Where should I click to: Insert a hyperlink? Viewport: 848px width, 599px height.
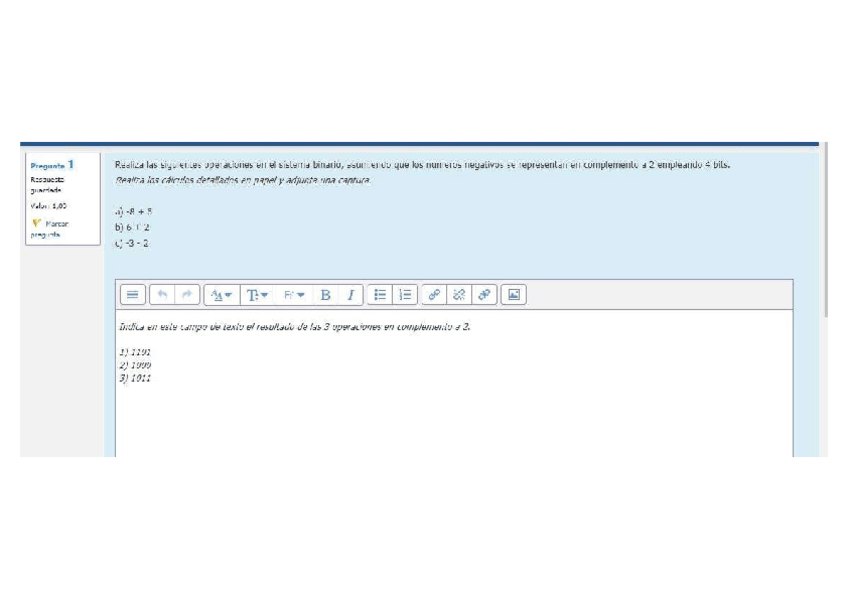pos(434,295)
